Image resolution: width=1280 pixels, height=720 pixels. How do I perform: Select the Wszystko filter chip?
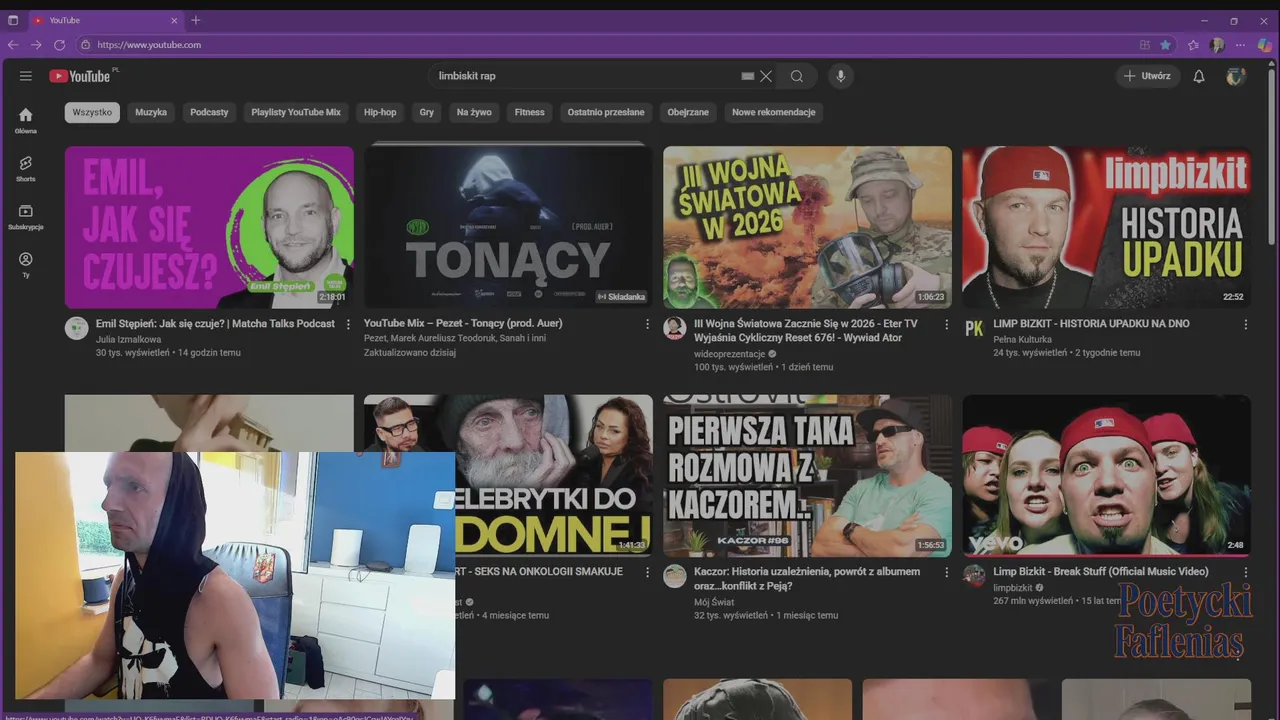coord(92,112)
